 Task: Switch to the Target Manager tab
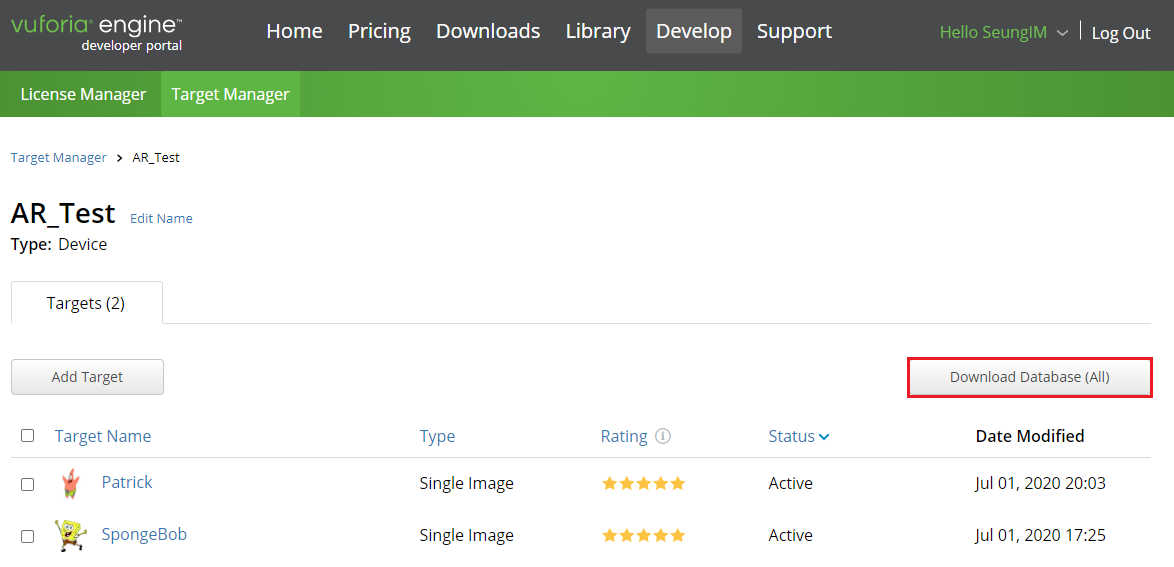tap(231, 94)
